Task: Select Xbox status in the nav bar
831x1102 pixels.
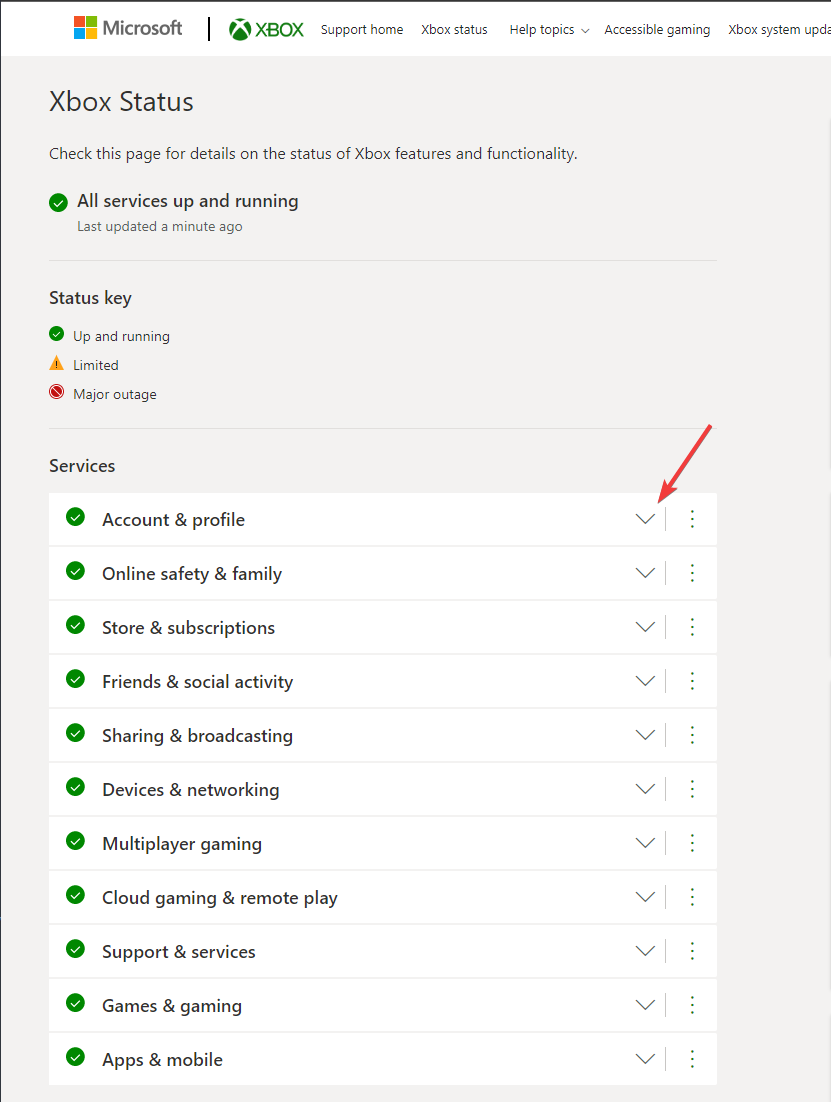Action: pyautogui.click(x=454, y=30)
